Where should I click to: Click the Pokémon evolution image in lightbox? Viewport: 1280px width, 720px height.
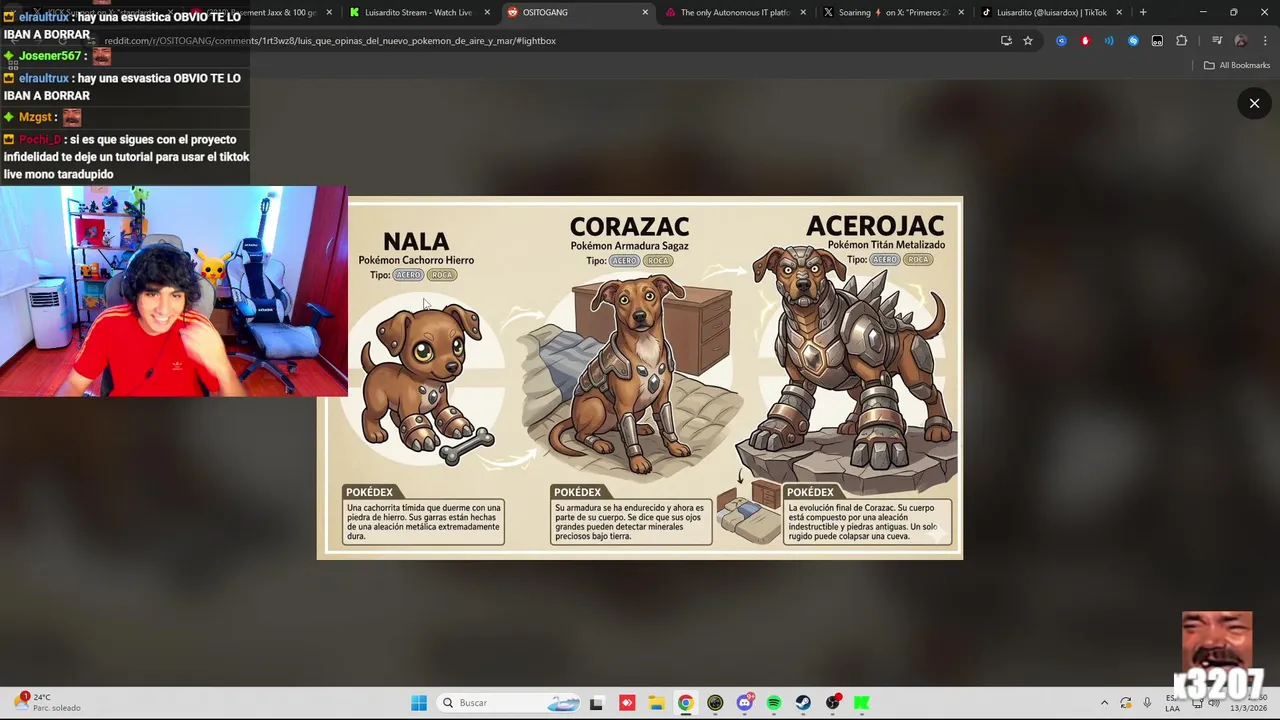(x=640, y=377)
